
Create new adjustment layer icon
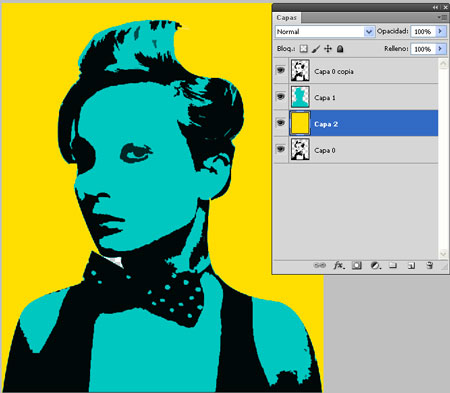click(x=375, y=265)
